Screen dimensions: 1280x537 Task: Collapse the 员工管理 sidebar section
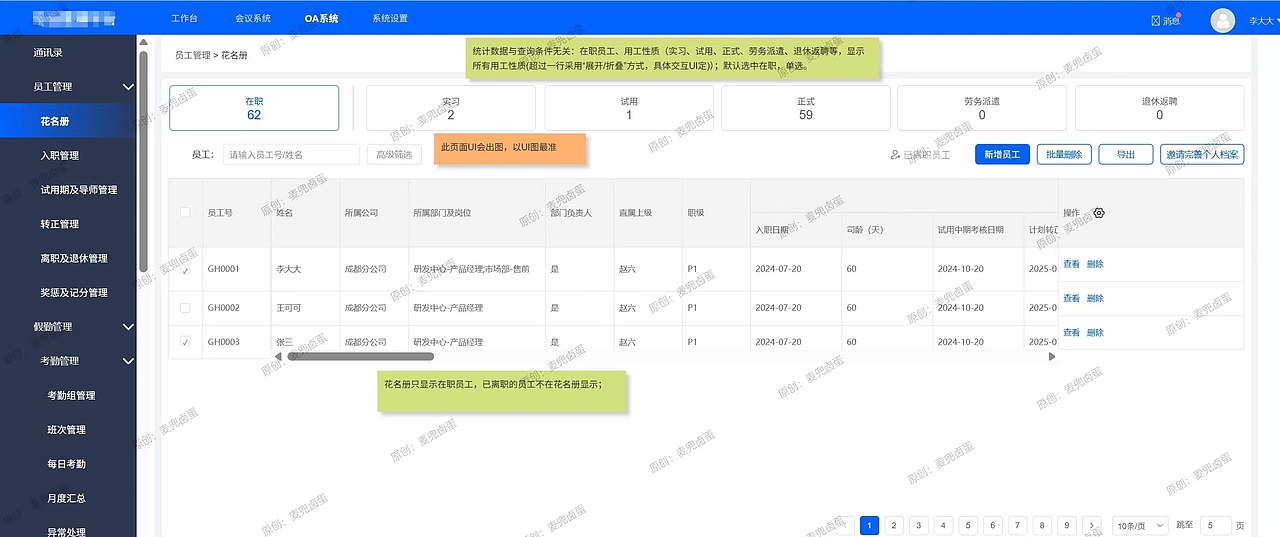coord(128,87)
